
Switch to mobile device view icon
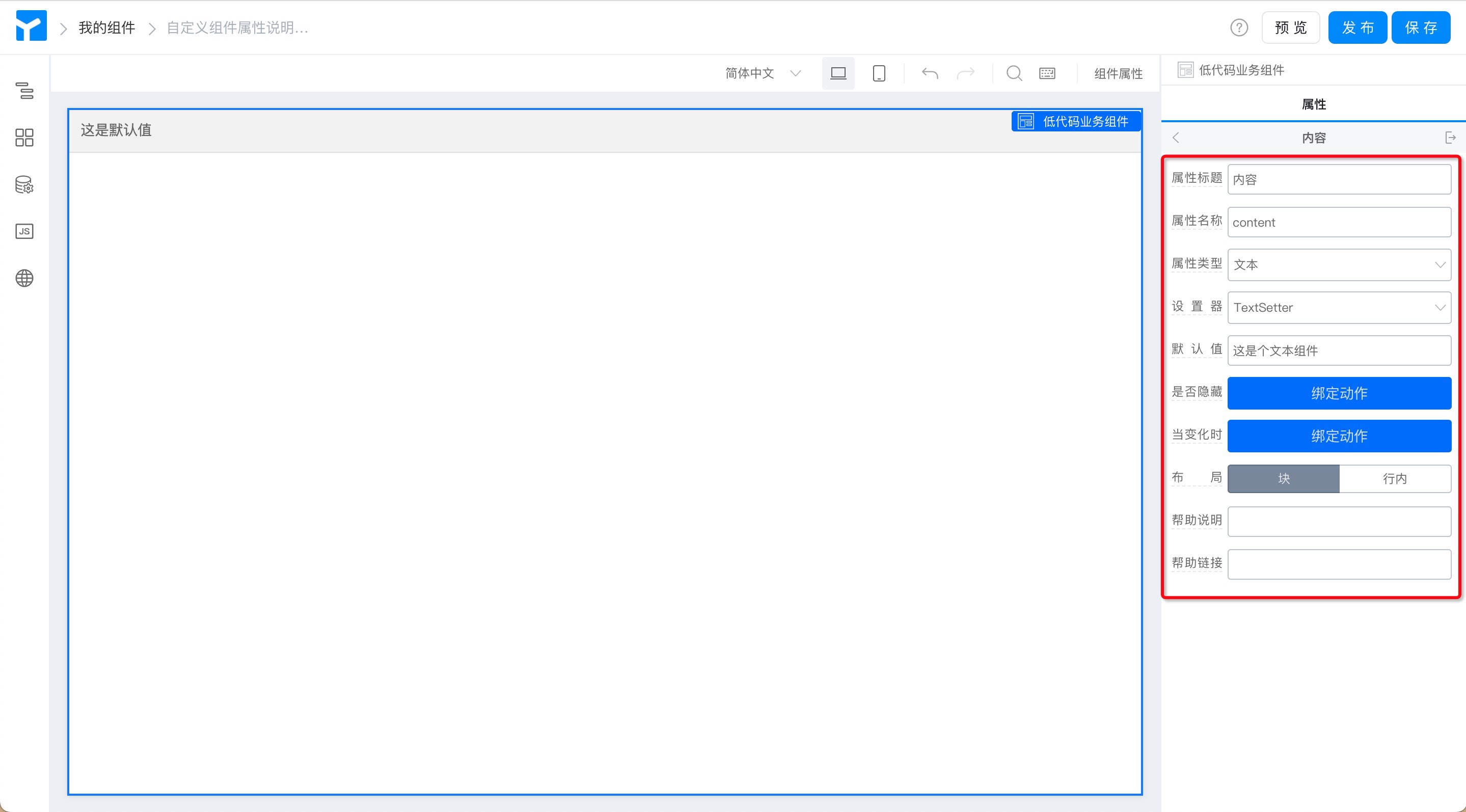(x=879, y=73)
